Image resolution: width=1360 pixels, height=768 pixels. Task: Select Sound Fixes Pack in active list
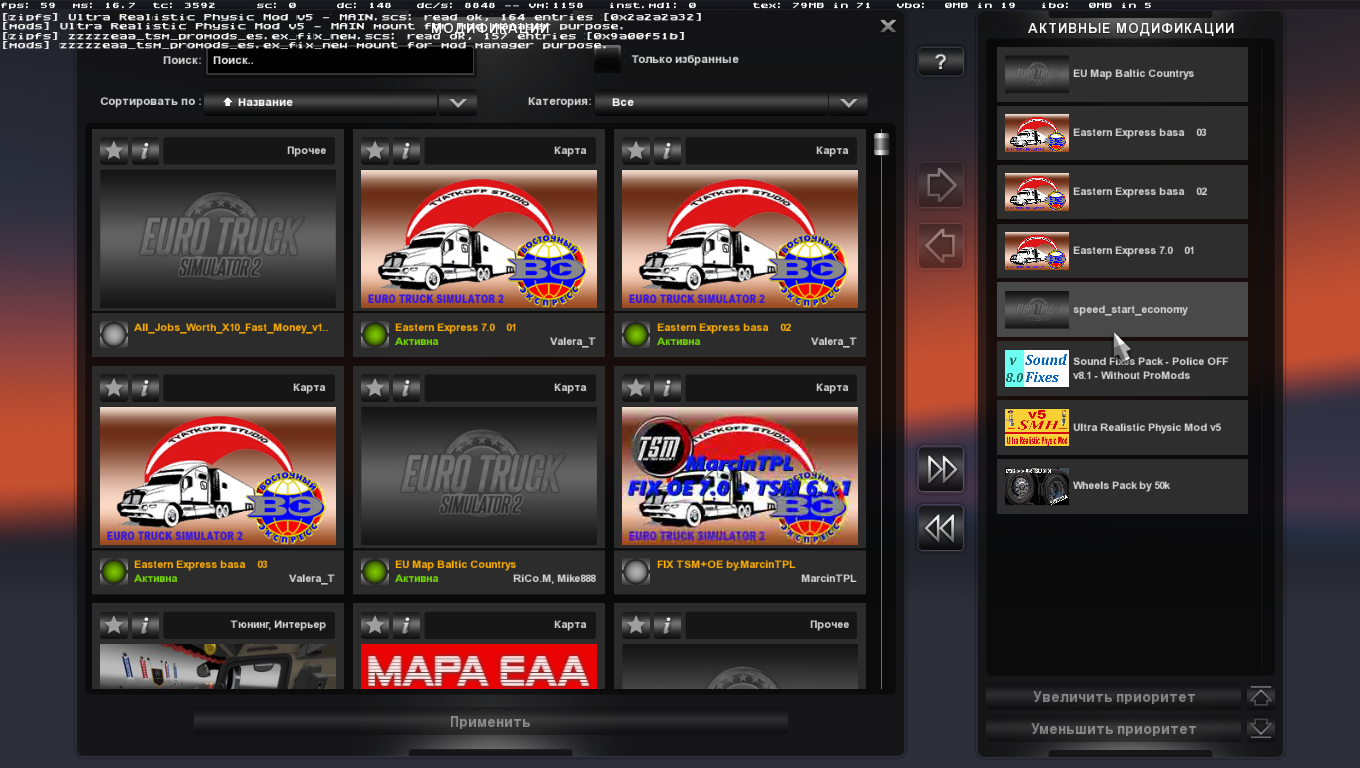pos(1122,369)
